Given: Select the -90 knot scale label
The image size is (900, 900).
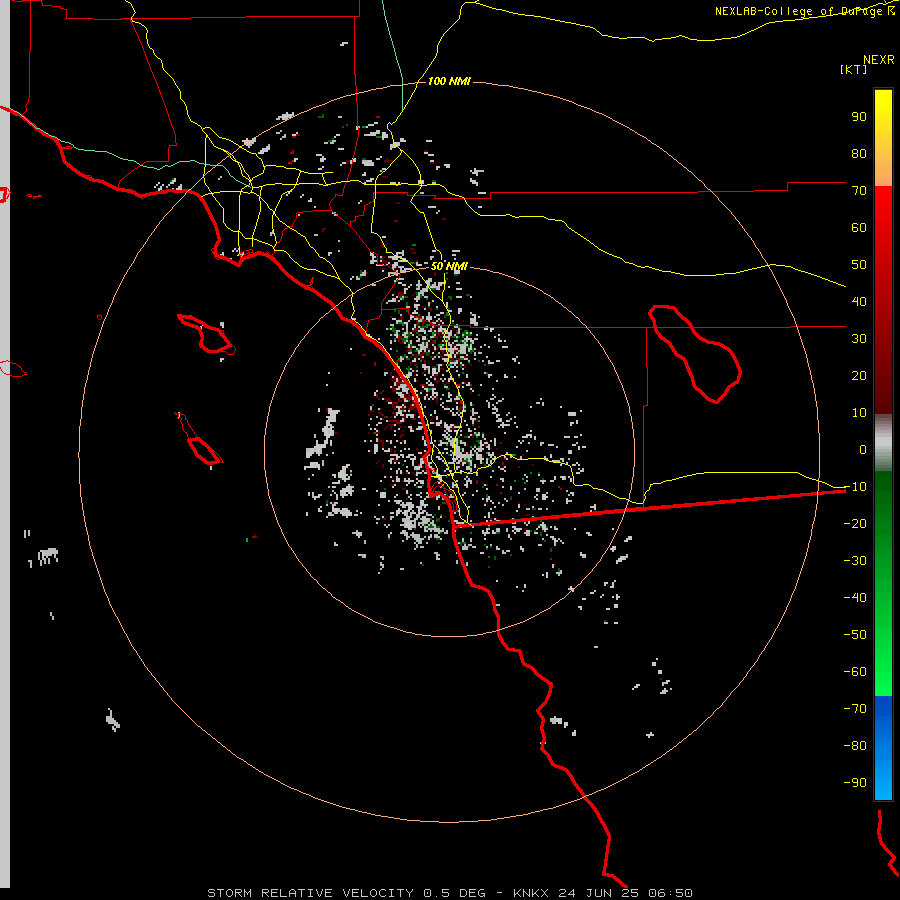Looking at the screenshot, I should pos(855,783).
